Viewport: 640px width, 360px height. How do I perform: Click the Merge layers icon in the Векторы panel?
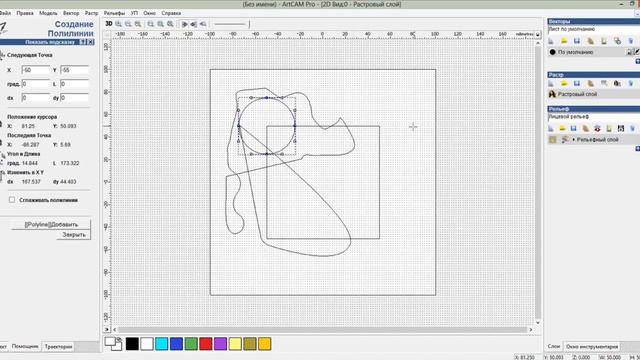617,41
